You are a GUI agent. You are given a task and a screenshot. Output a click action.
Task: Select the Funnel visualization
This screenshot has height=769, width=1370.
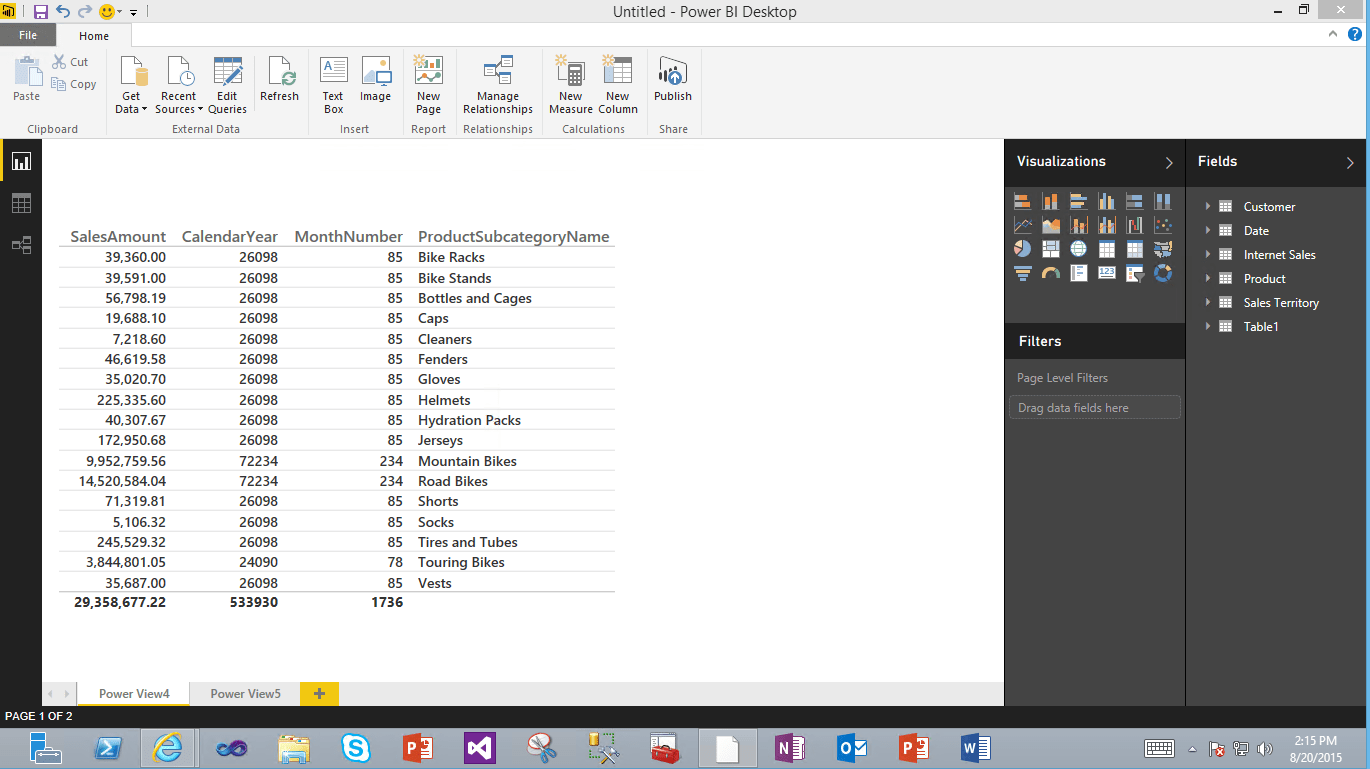[1022, 273]
